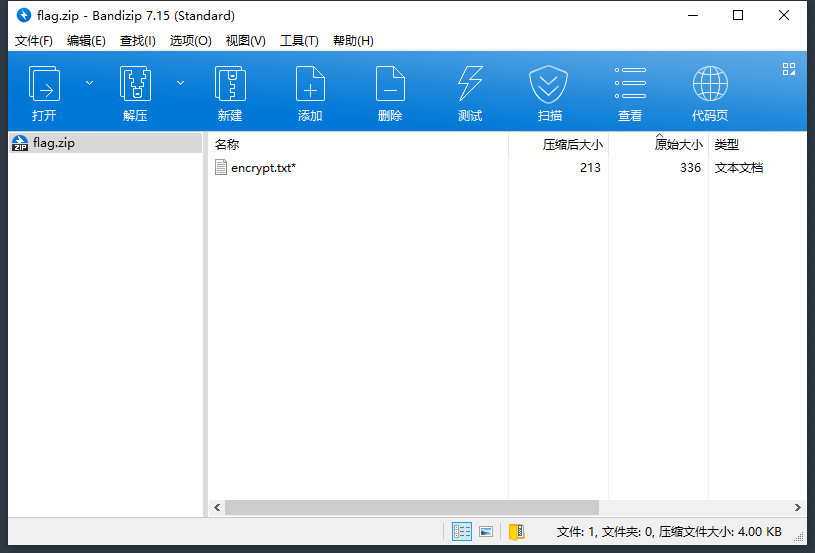
Task: Click the encrypt.txt document file icon
Action: point(221,167)
